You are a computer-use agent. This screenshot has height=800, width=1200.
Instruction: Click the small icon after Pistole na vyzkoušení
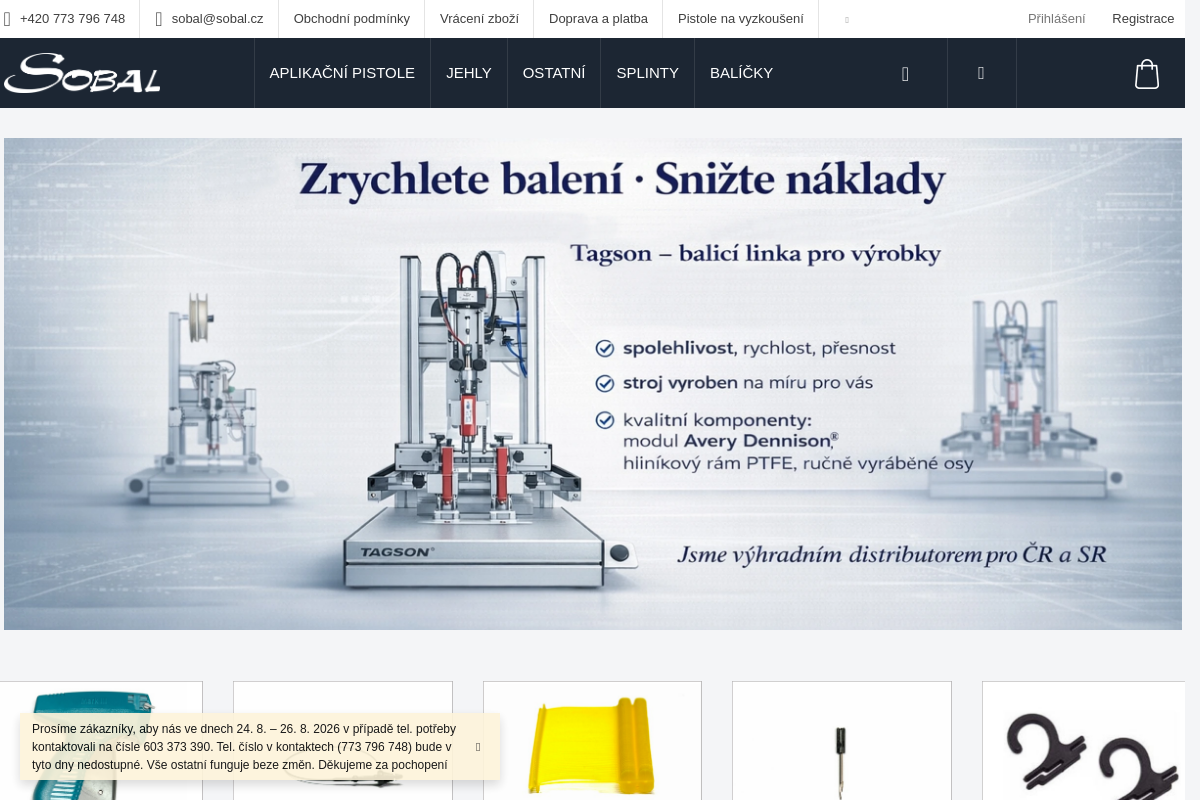847,19
